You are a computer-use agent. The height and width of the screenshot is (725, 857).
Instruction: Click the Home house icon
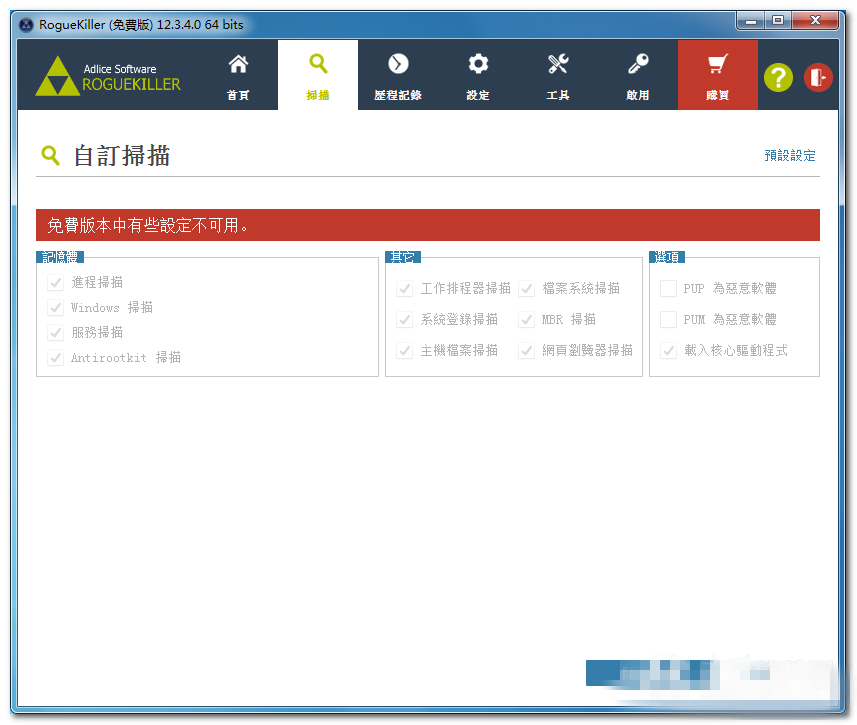(x=238, y=65)
